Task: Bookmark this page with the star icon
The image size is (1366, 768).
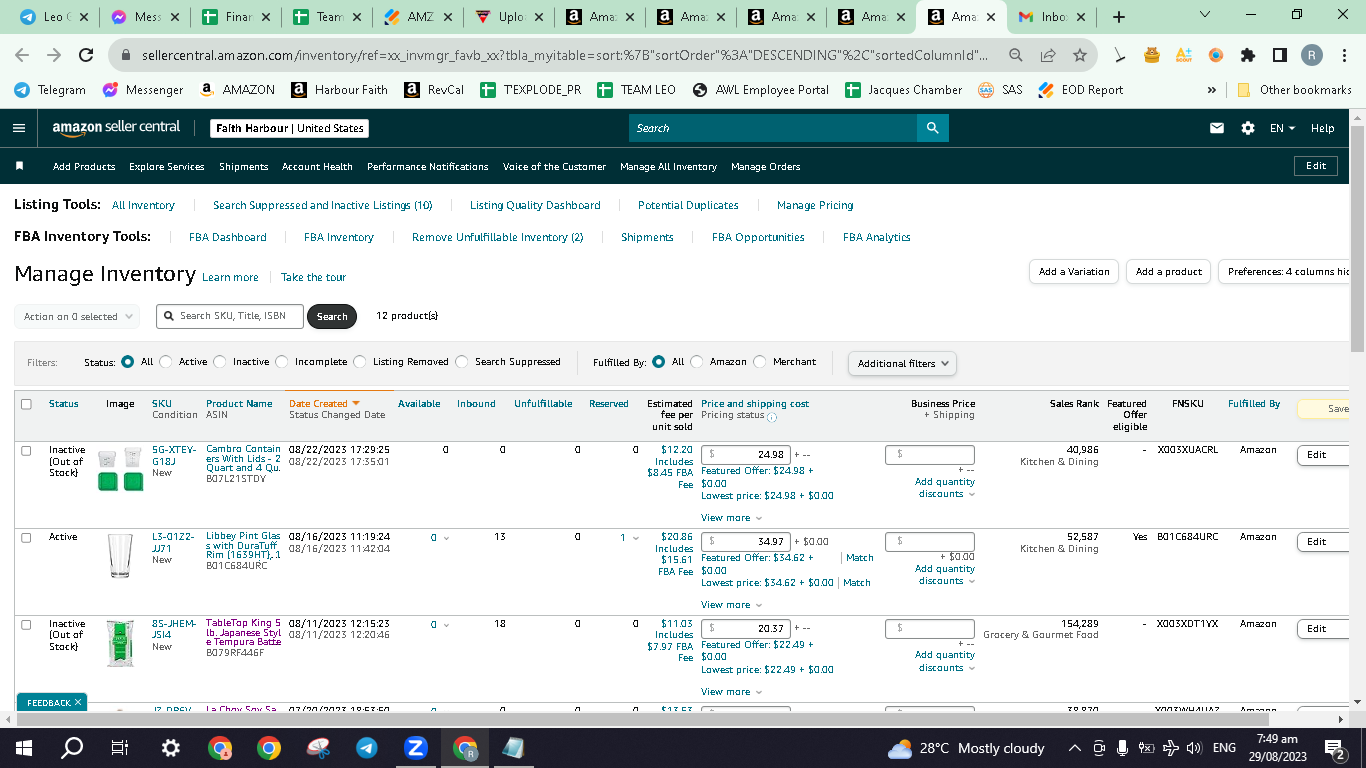Action: 1079,56
